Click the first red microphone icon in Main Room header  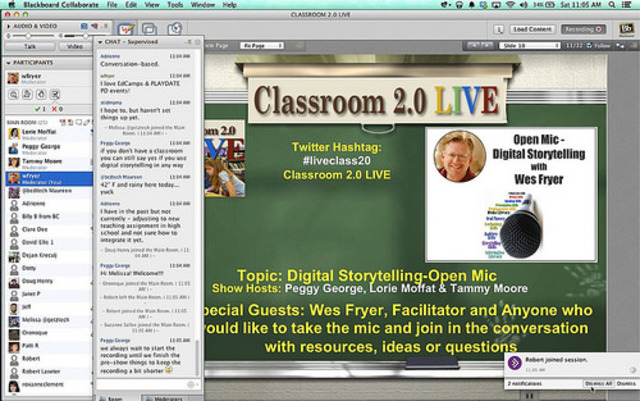(x=63, y=123)
